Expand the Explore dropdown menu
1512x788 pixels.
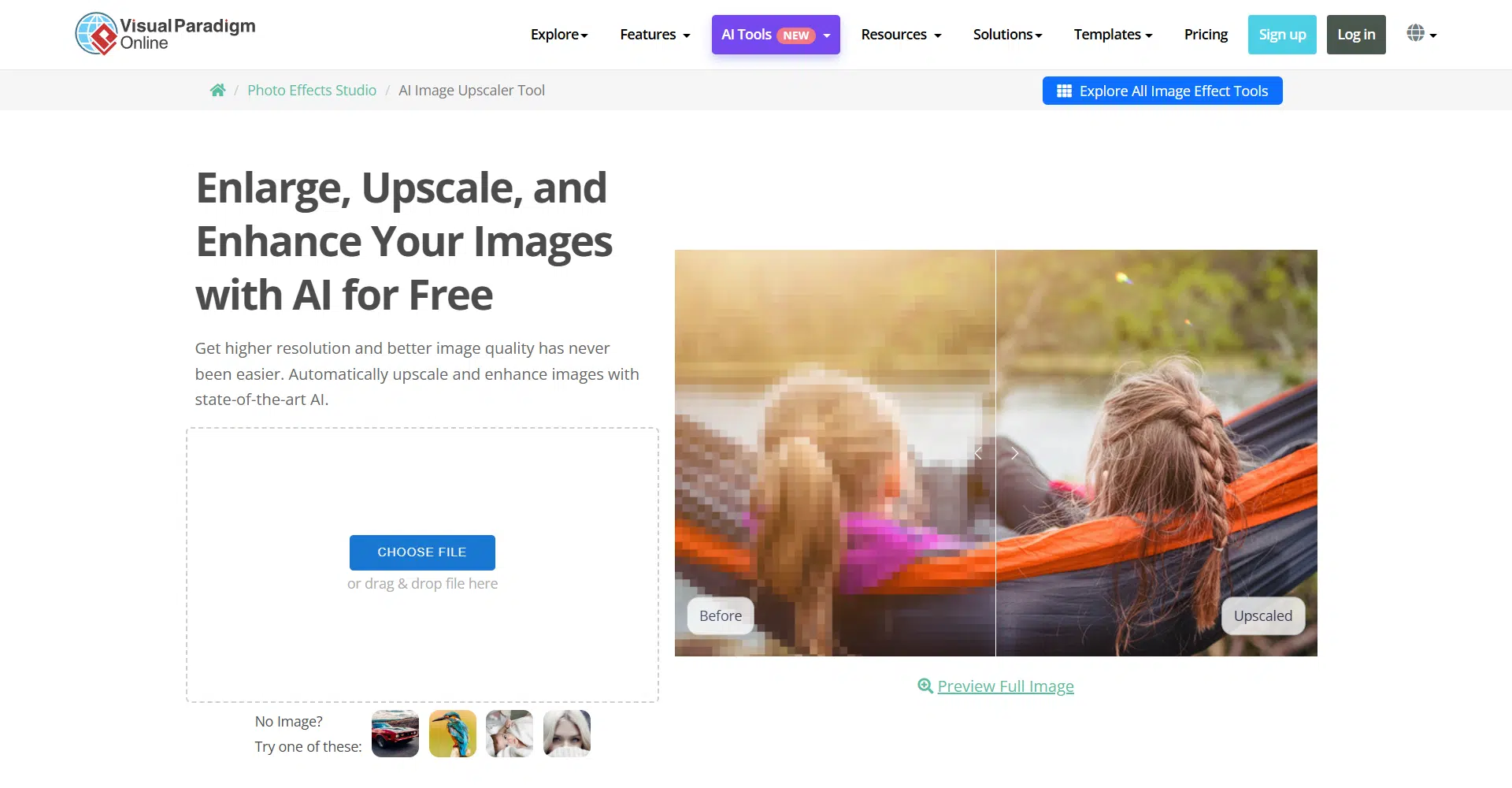point(559,35)
